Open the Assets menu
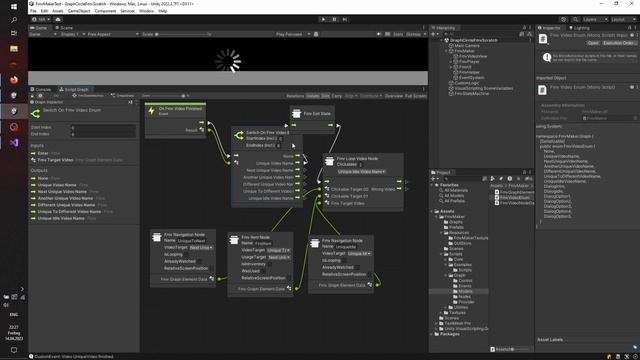The height and width of the screenshot is (360, 640). click(x=58, y=11)
